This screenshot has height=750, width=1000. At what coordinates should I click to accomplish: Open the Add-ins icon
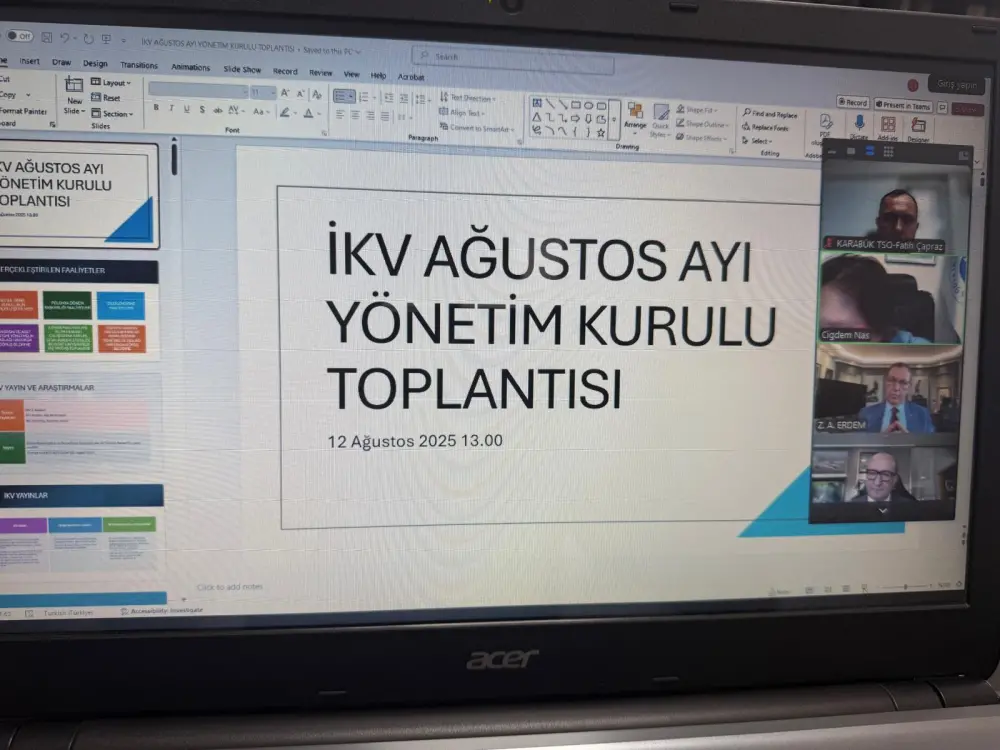(888, 125)
